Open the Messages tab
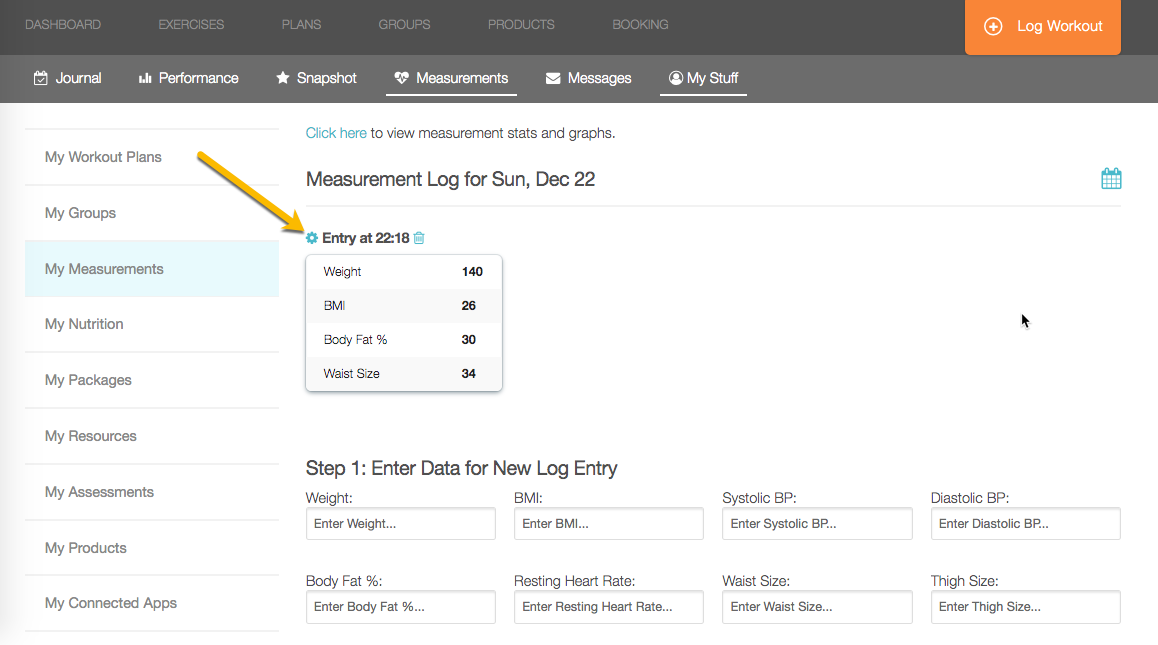 point(589,78)
